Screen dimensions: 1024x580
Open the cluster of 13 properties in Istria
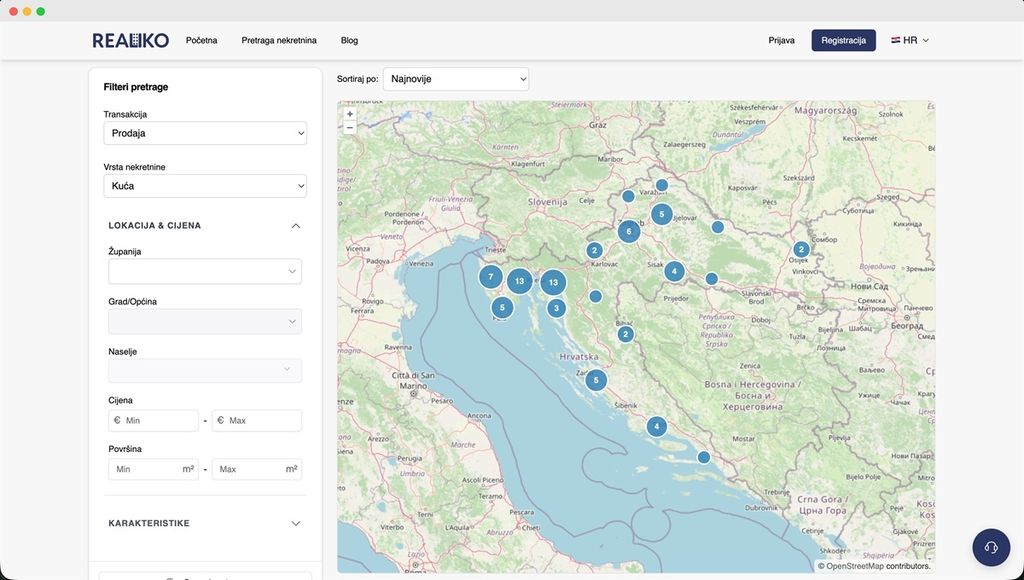click(x=519, y=281)
